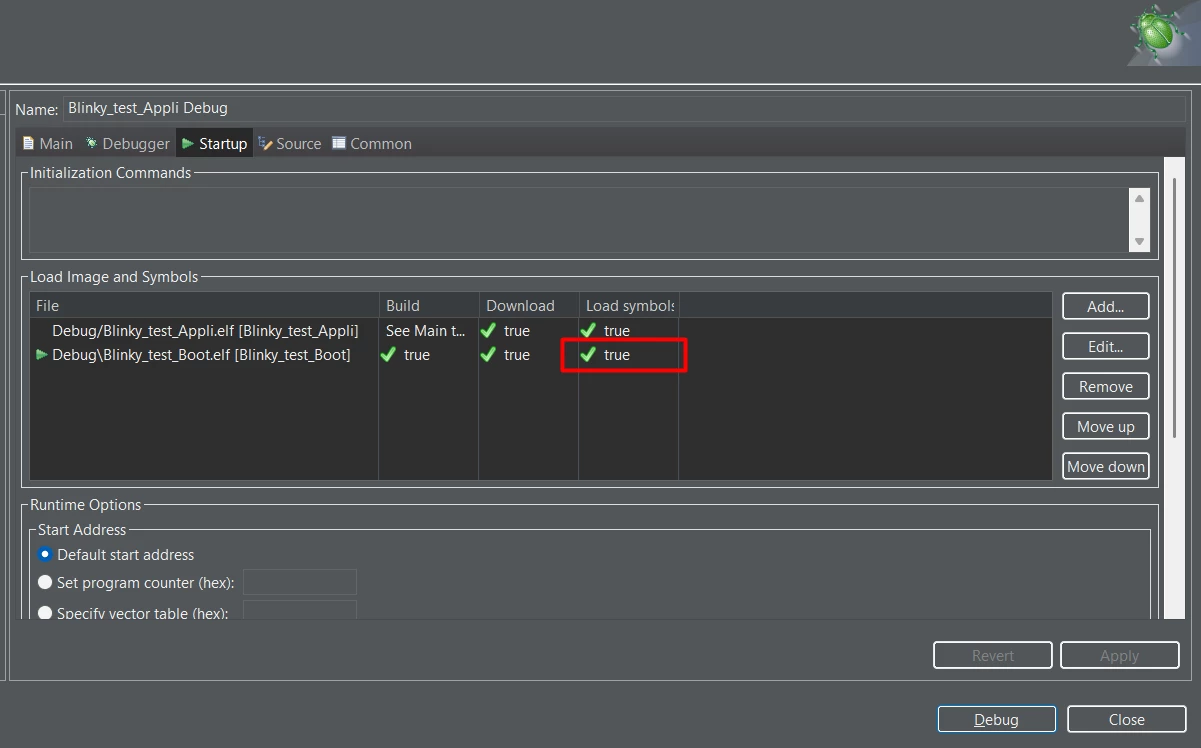1201x748 pixels.
Task: Click the Source tab pencil icon
Action: click(265, 143)
